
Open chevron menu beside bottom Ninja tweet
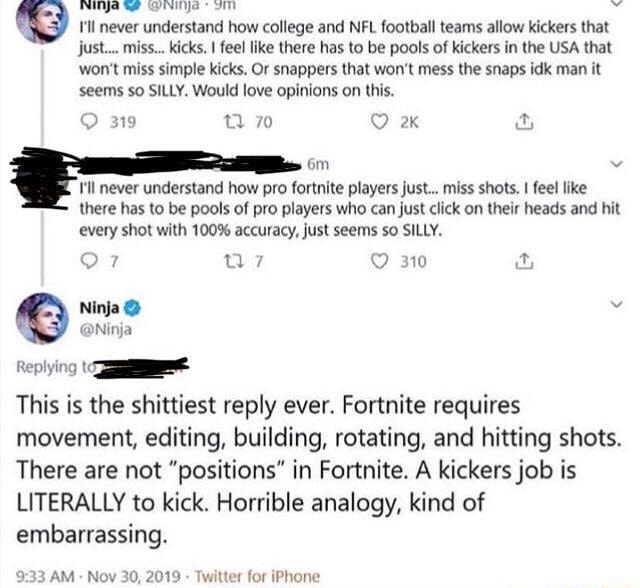[x=617, y=304]
